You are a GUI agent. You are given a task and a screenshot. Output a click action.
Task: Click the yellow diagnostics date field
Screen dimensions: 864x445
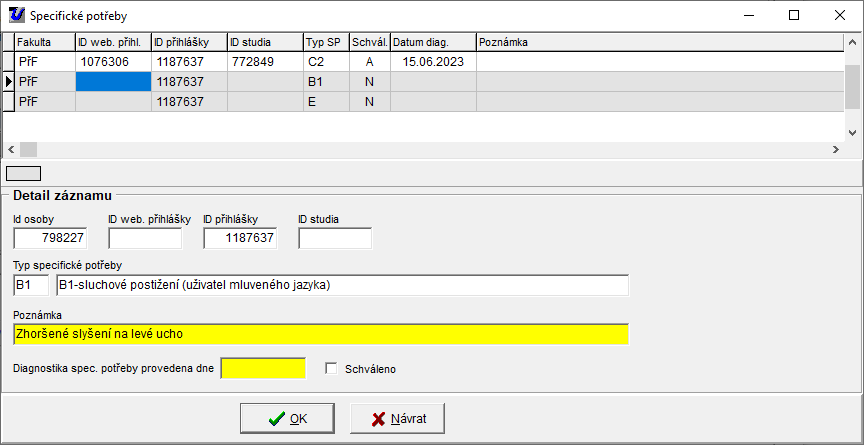click(263, 368)
